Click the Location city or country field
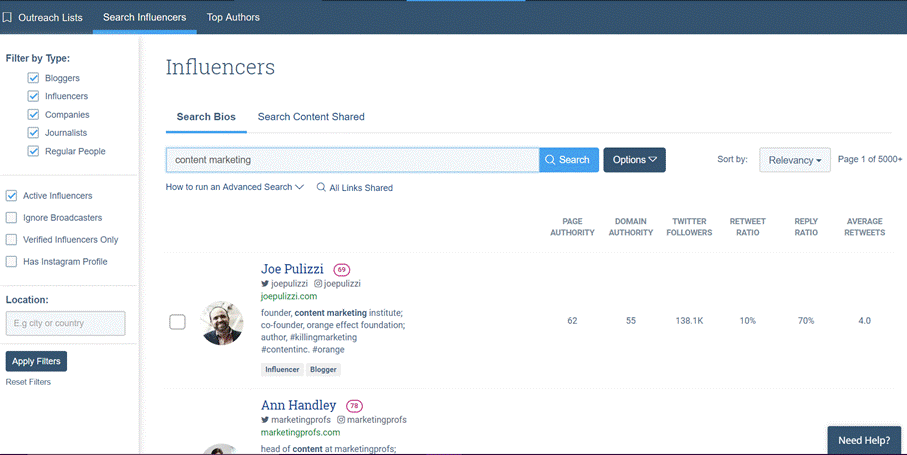The image size is (907, 455). 66,323
